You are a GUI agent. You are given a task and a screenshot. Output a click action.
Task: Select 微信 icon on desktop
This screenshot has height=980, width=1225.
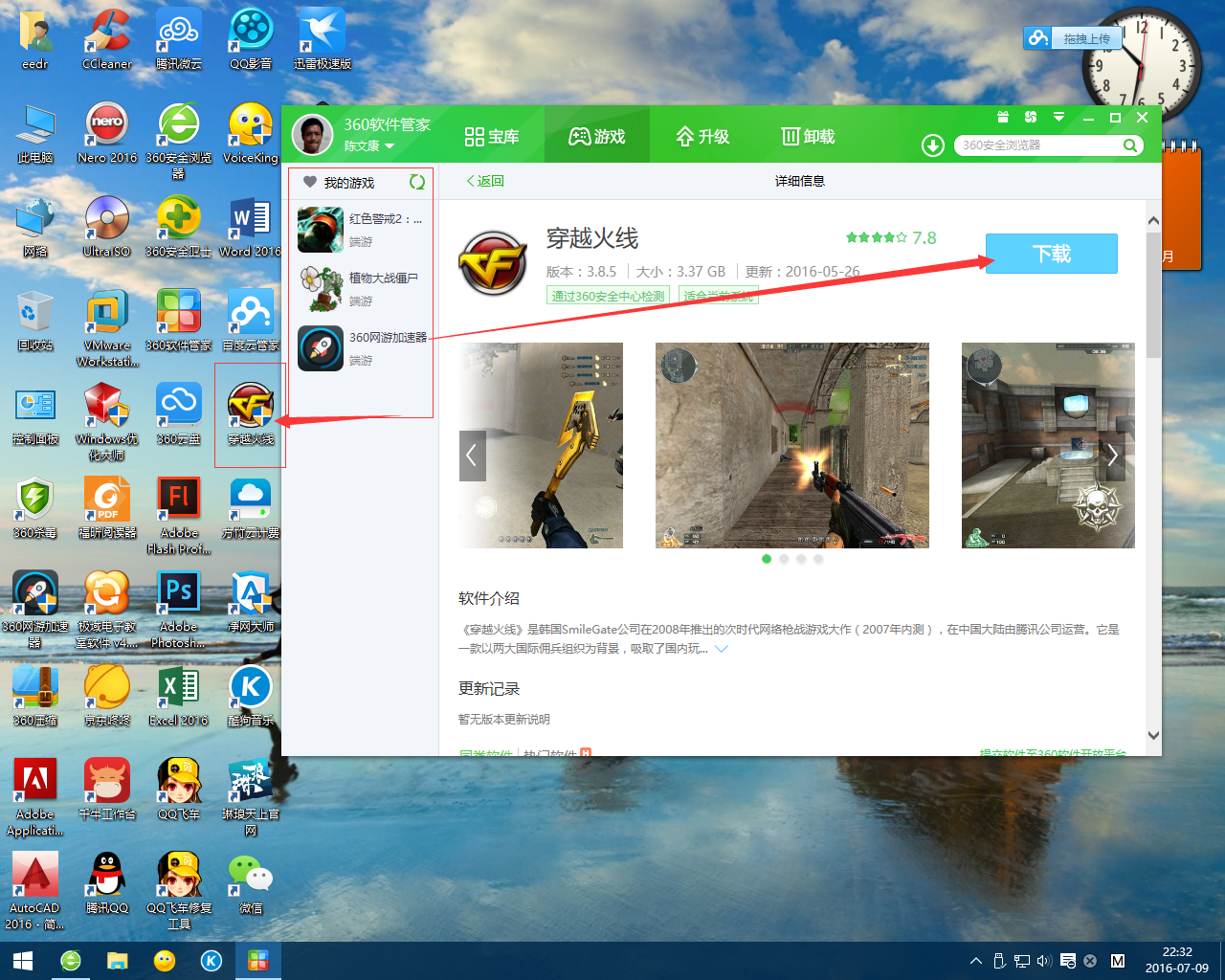point(251,883)
